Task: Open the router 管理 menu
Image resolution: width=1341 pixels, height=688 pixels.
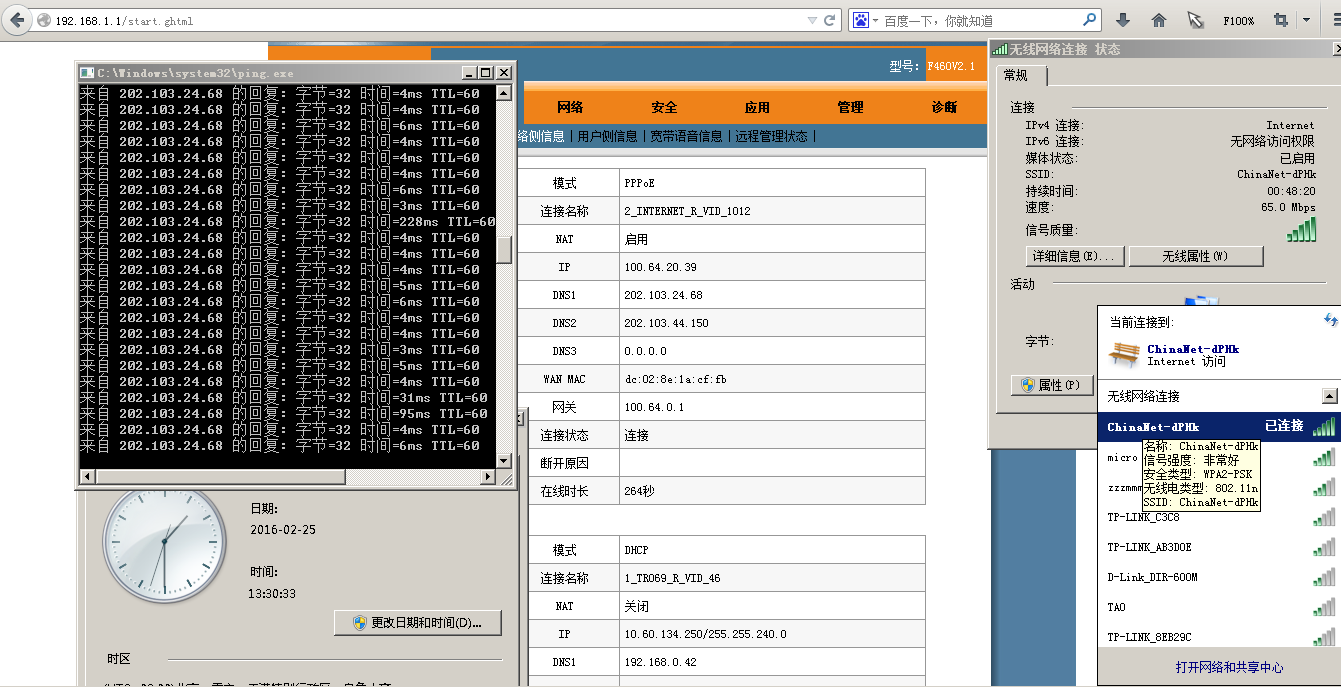Action: pyautogui.click(x=850, y=107)
